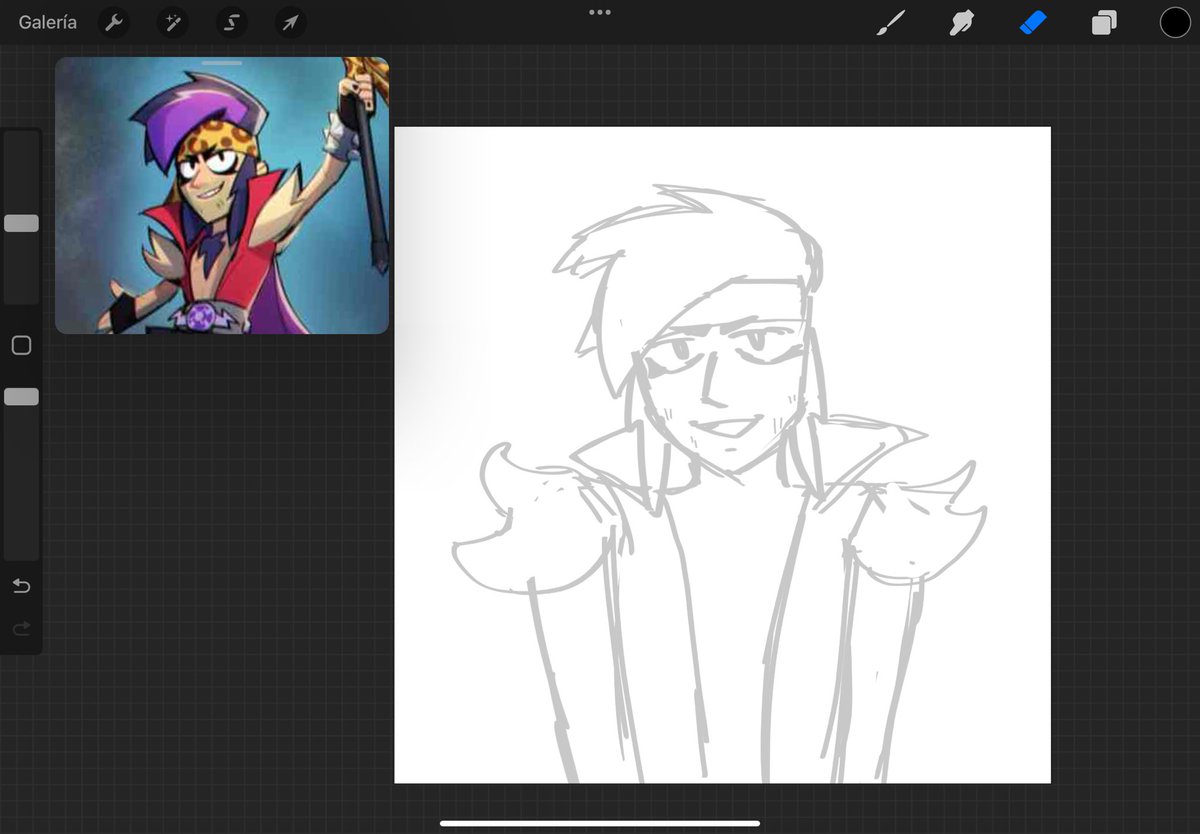The image size is (1200, 834).
Task: Open the Layers panel
Action: 1104,22
